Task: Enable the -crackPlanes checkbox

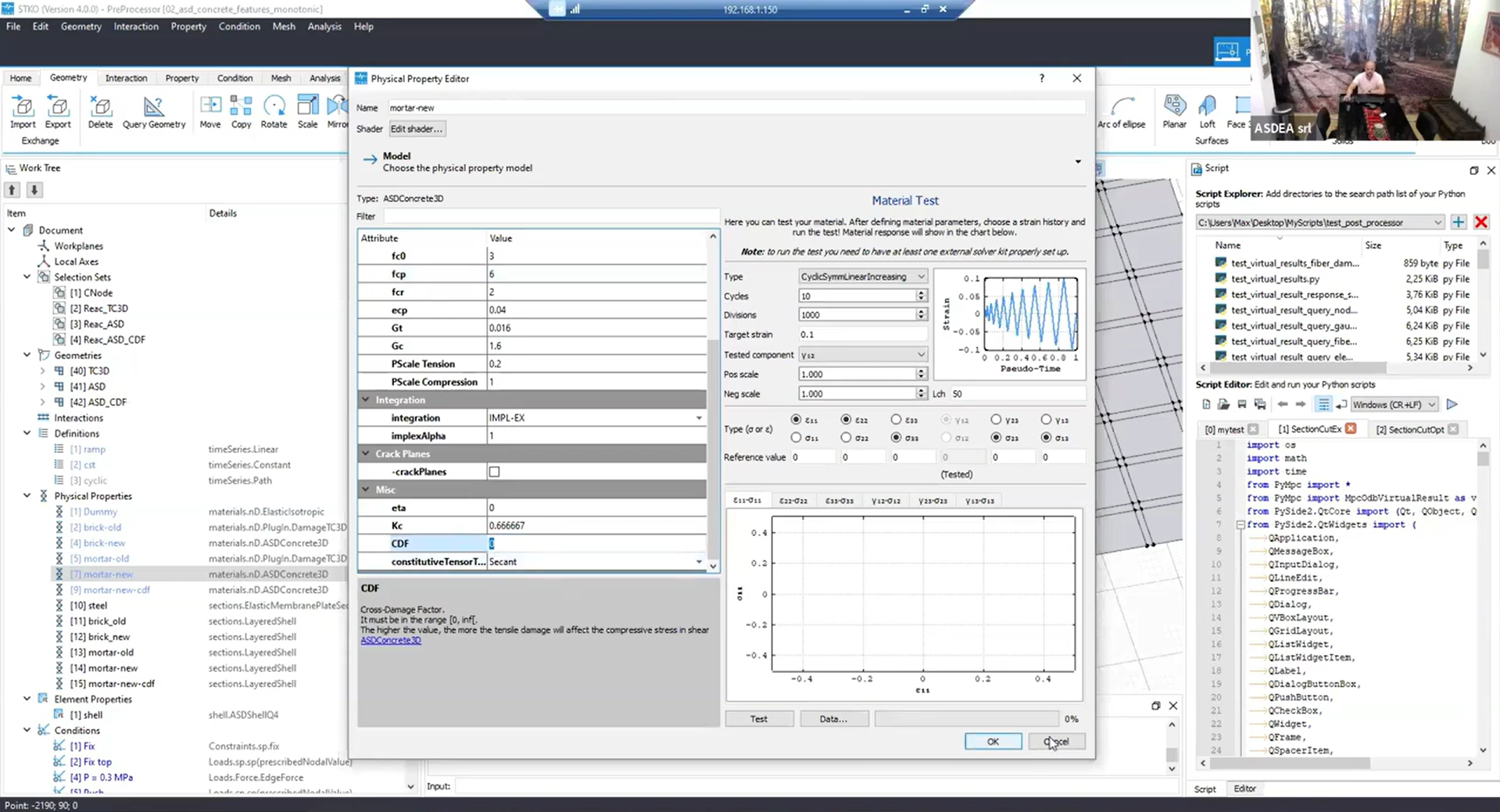Action: [x=494, y=472]
